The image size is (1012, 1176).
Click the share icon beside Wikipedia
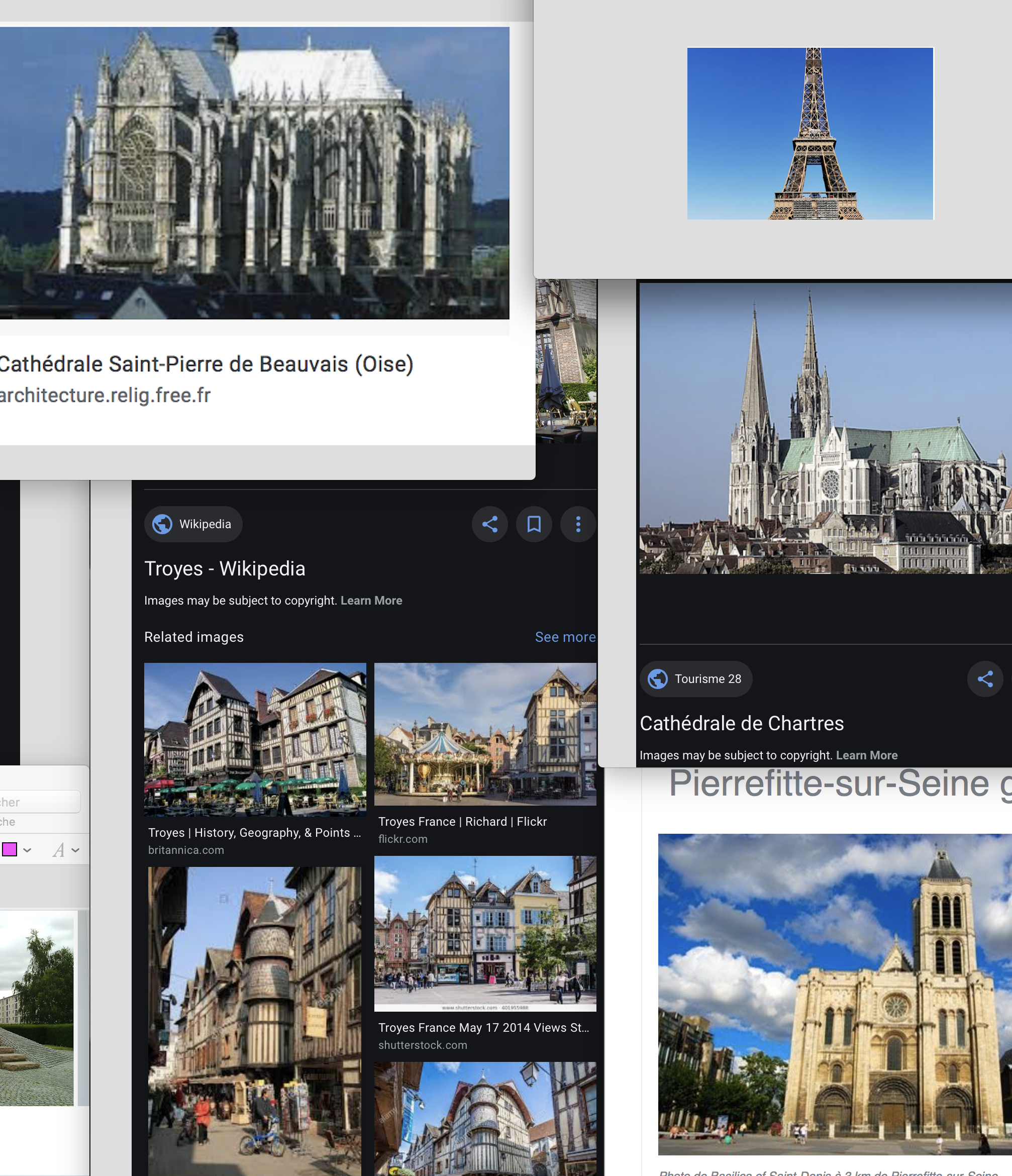(x=489, y=524)
